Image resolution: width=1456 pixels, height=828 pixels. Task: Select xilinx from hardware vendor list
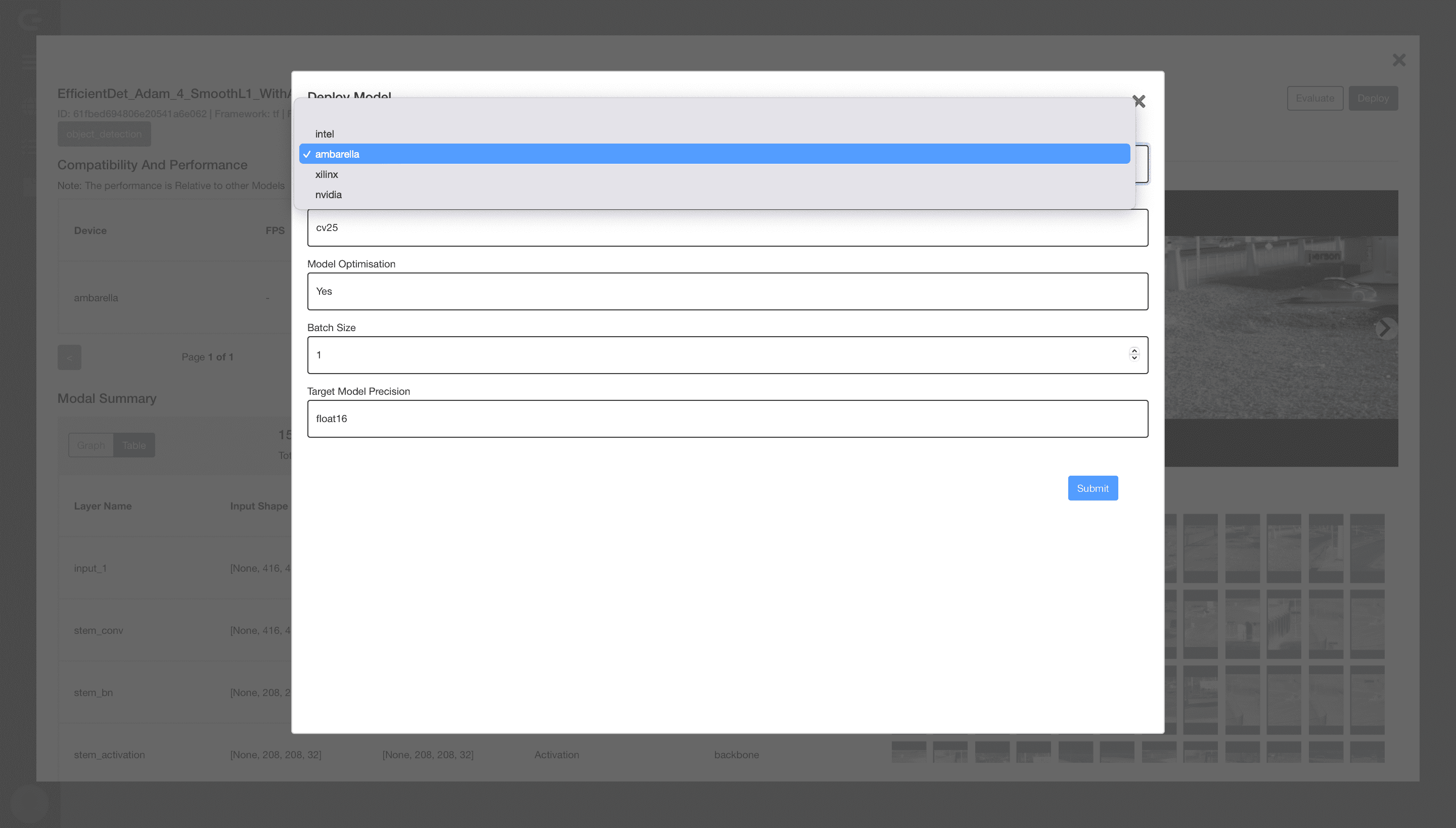326,174
